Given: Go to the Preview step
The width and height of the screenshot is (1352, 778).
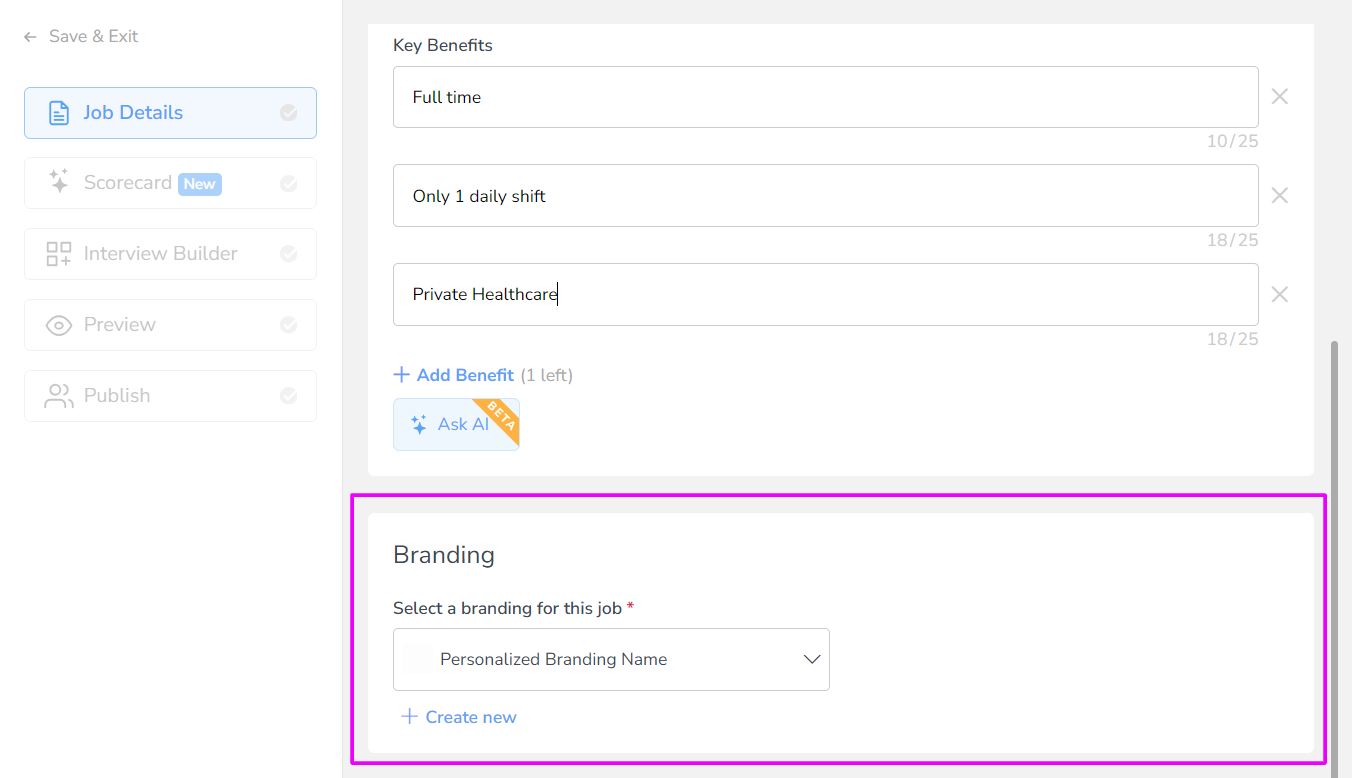Looking at the screenshot, I should point(120,325).
